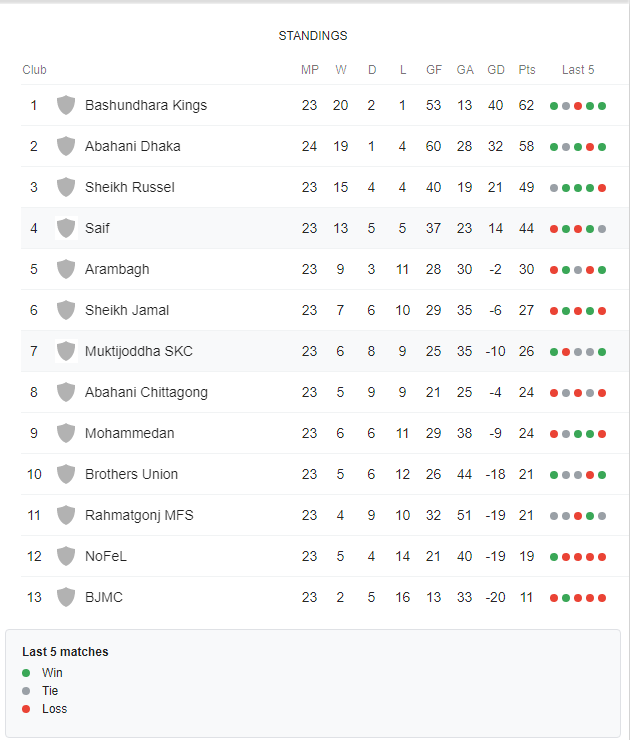Click the BJMC team shield icon

(66, 597)
